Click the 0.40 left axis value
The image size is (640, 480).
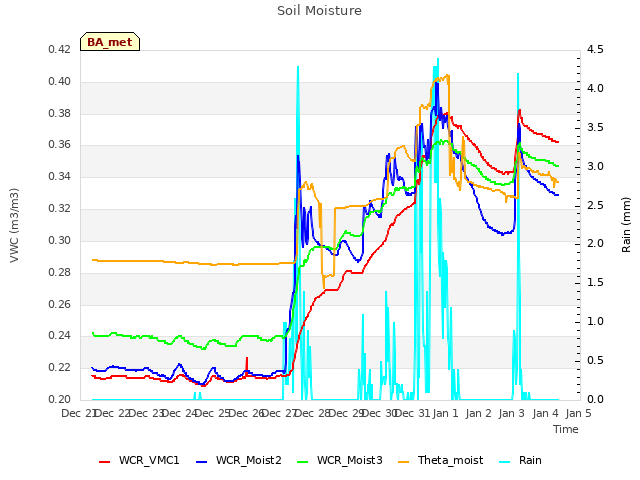tap(60, 82)
